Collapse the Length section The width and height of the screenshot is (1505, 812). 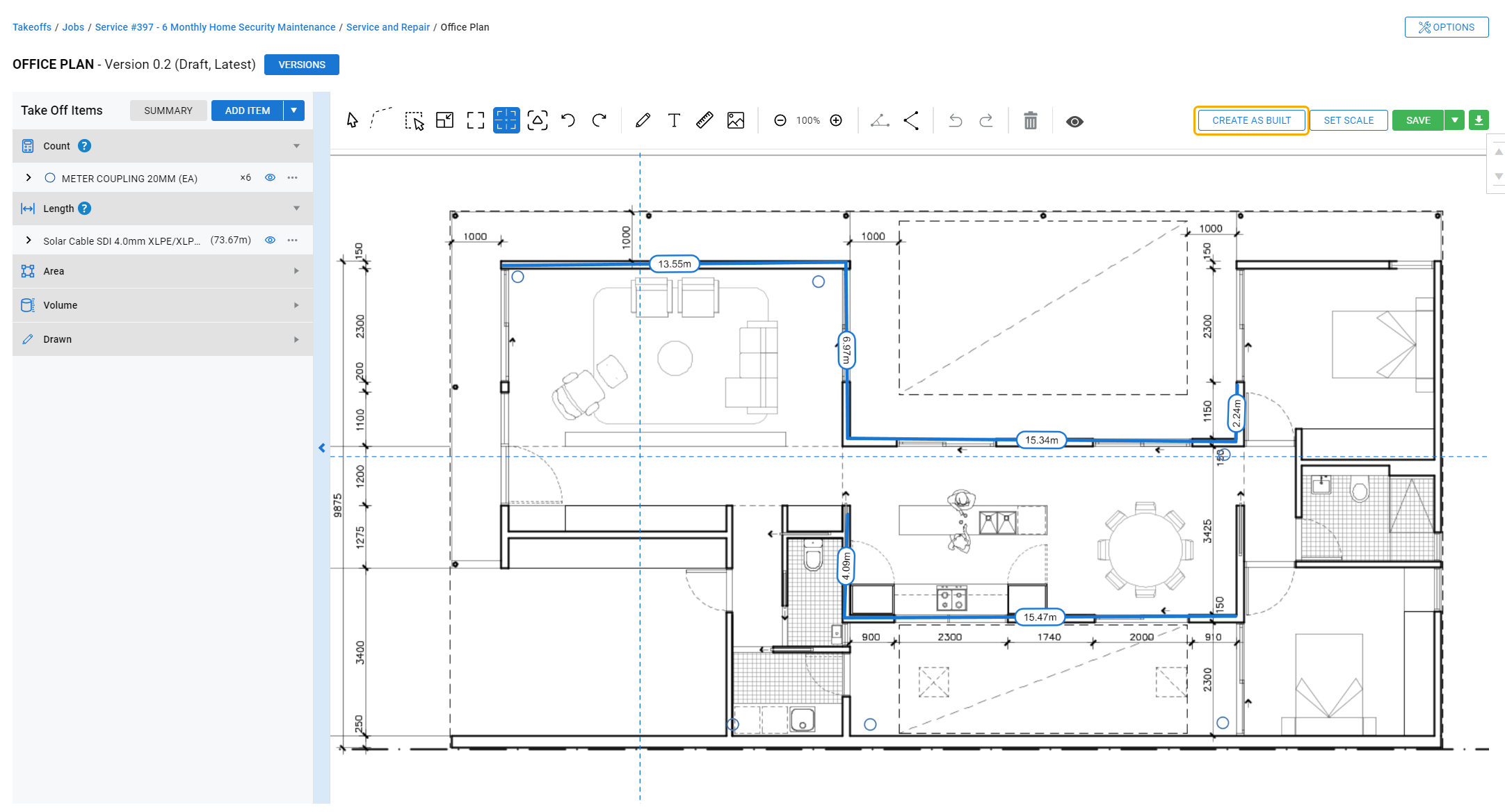coord(297,209)
